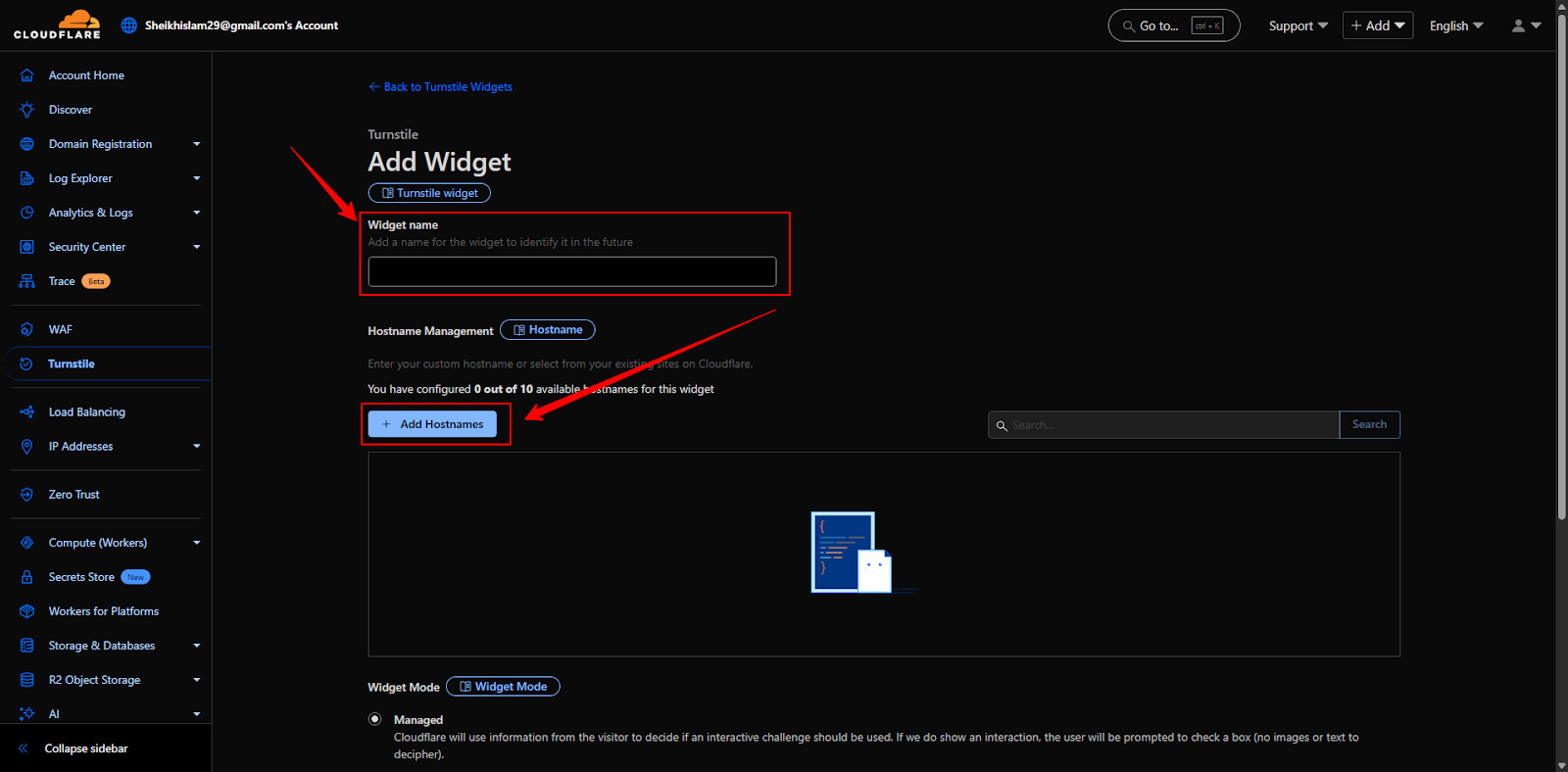The height and width of the screenshot is (772, 1568).
Task: Open the Add dropdown in header
Action: pos(1378,25)
